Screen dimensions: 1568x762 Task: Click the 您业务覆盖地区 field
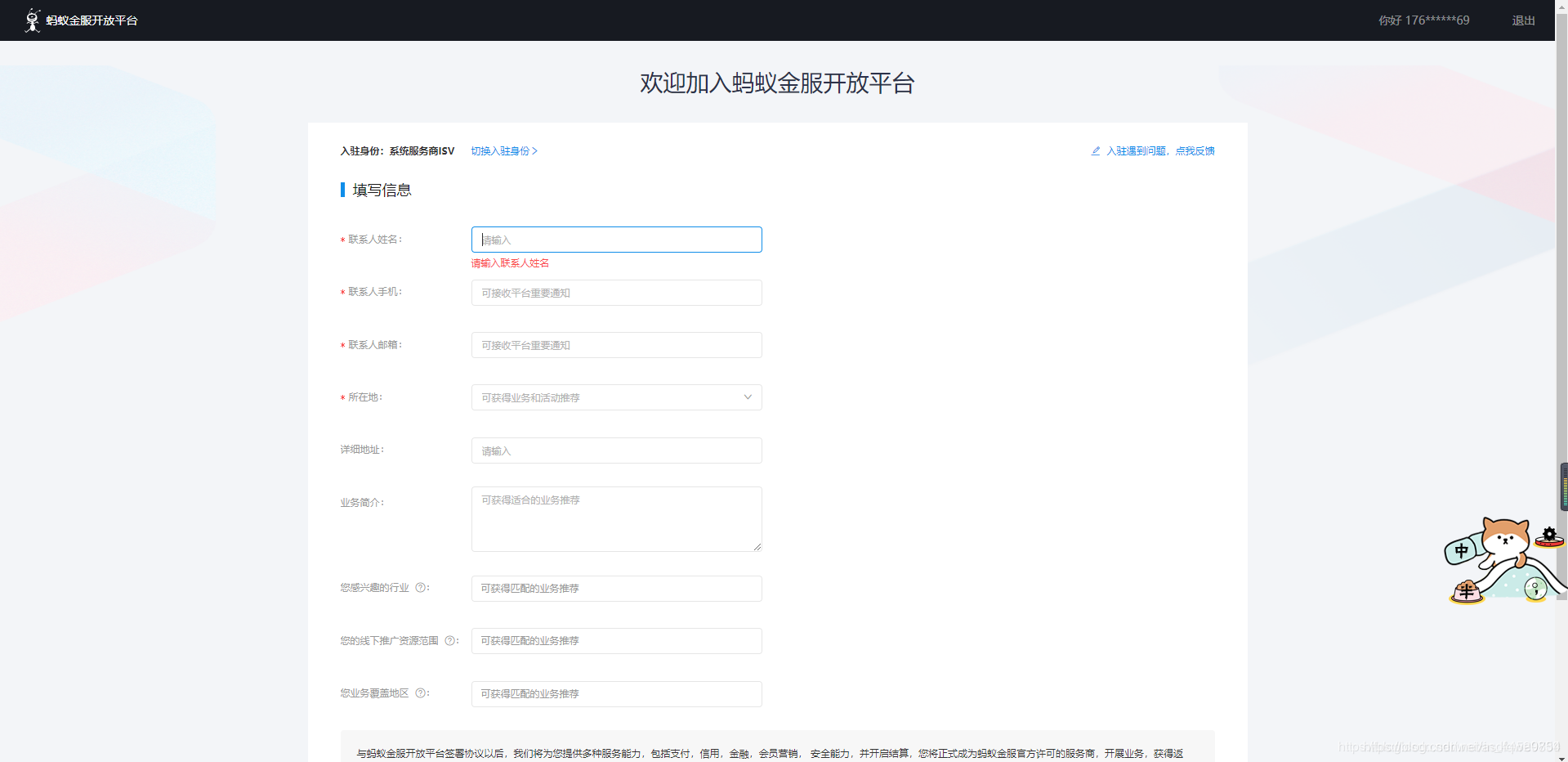tap(616, 694)
